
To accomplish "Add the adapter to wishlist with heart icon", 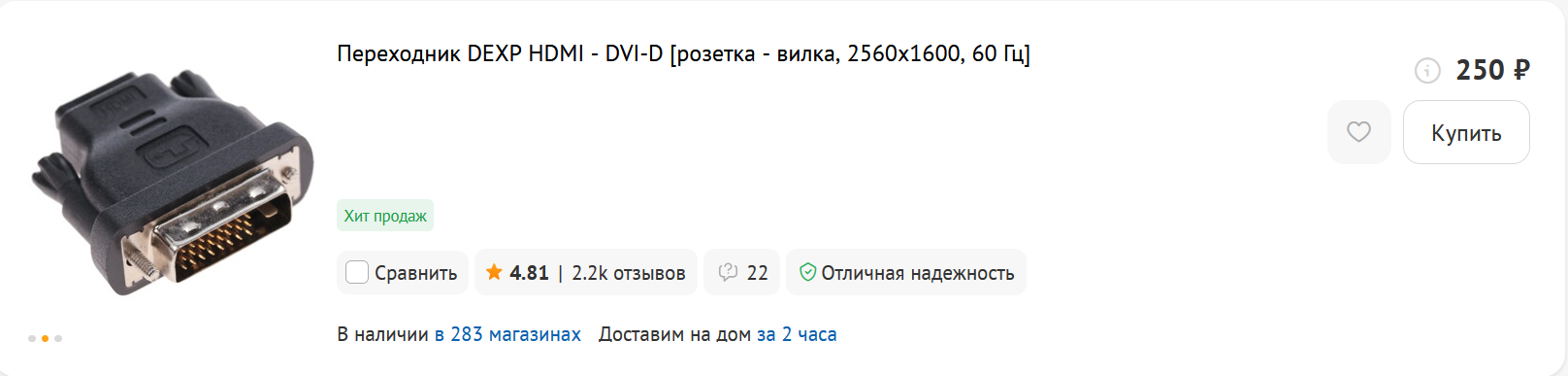I will (x=1358, y=132).
